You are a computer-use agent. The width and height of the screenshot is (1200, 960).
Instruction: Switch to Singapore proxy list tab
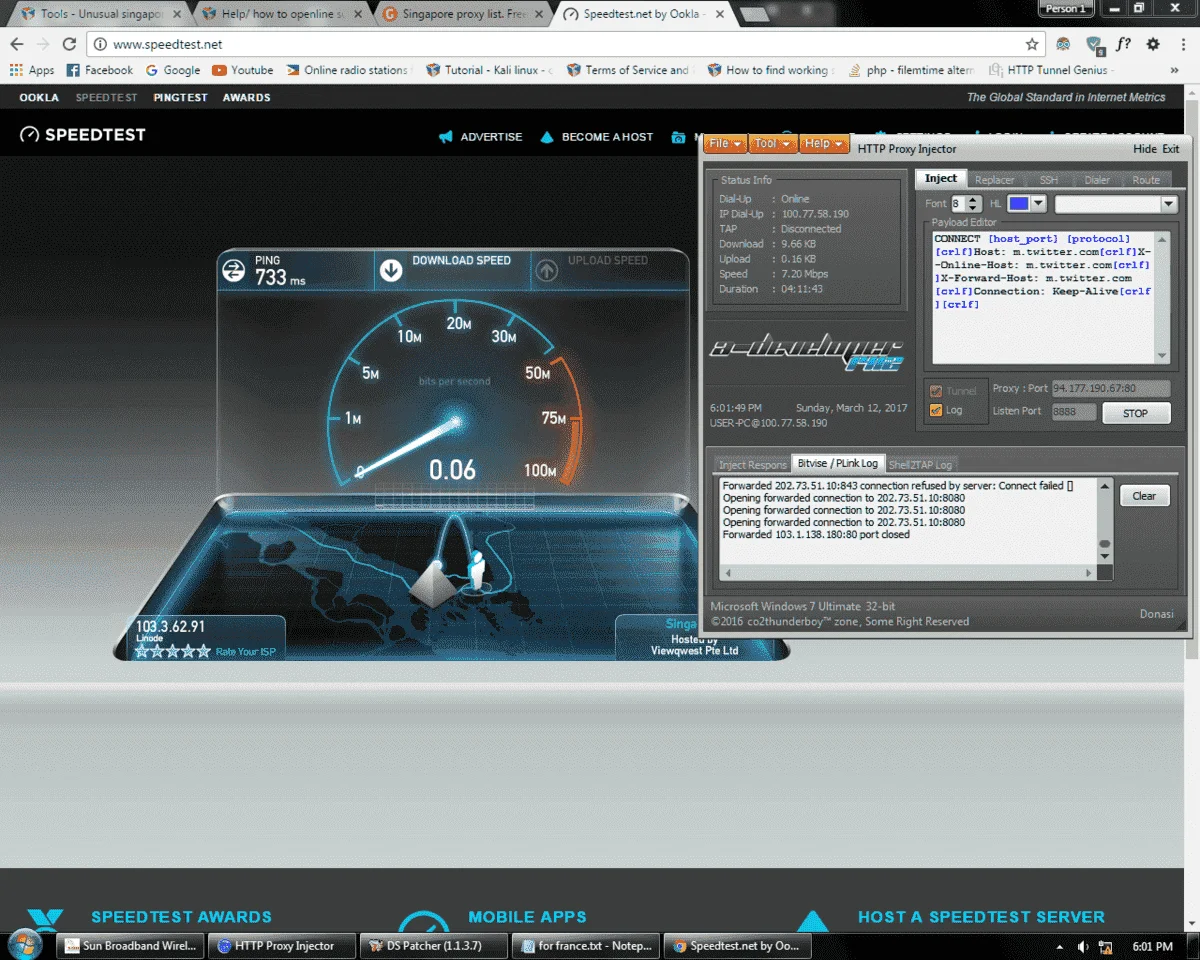[462, 14]
